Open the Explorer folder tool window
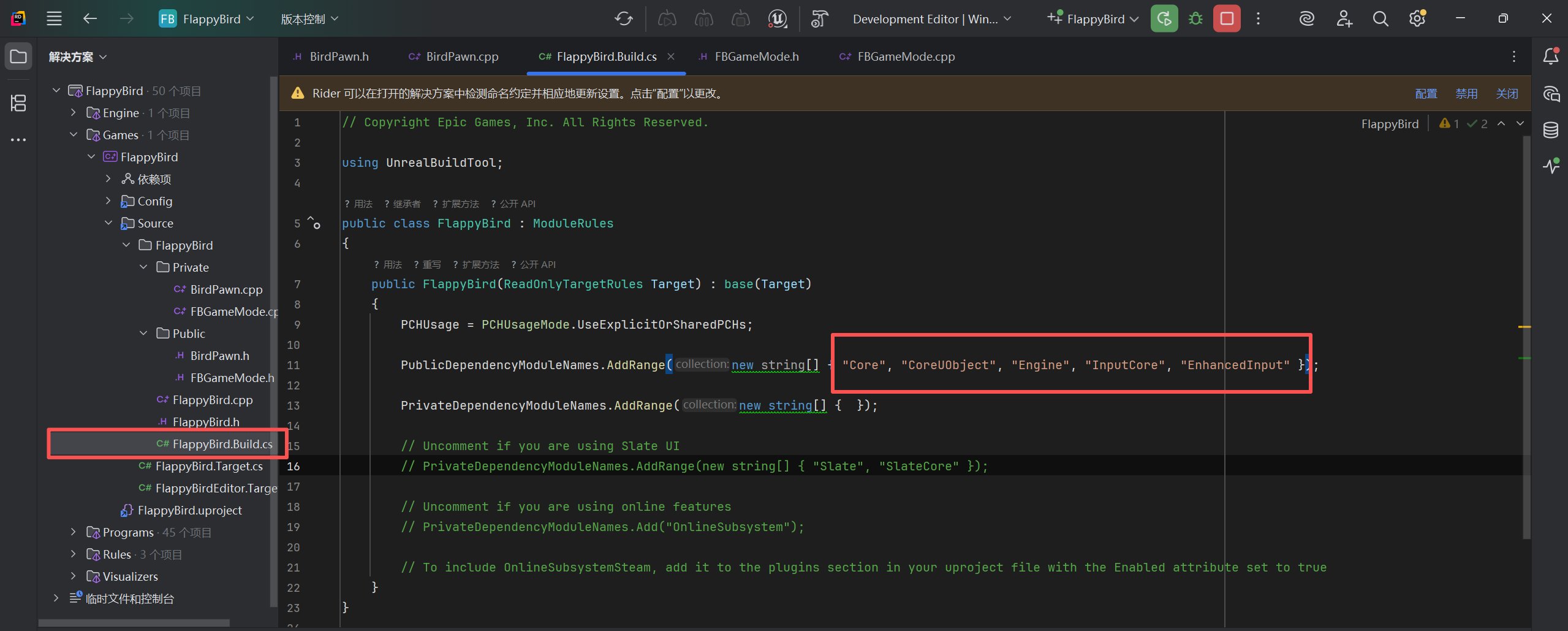The image size is (1568, 631). (x=18, y=57)
